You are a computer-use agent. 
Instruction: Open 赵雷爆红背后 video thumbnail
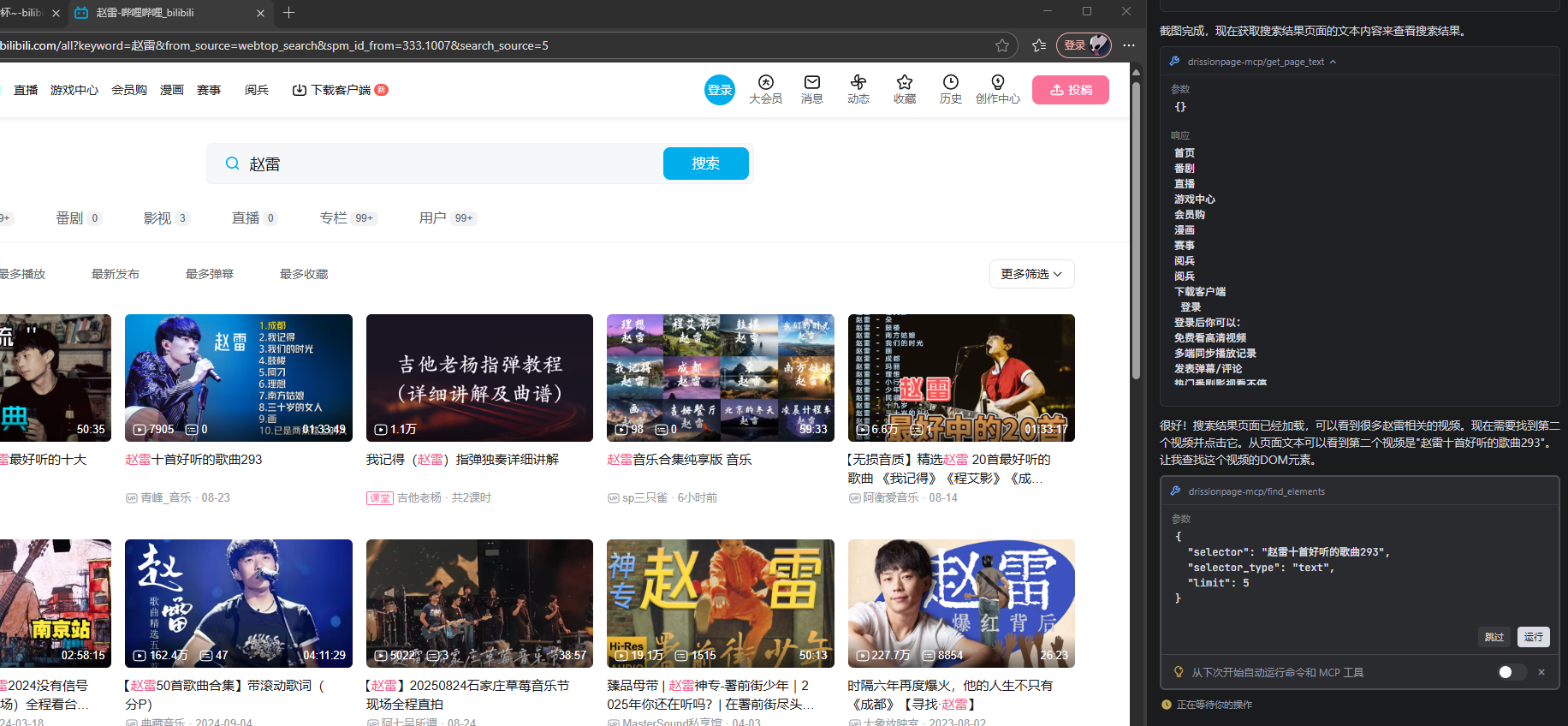[961, 604]
